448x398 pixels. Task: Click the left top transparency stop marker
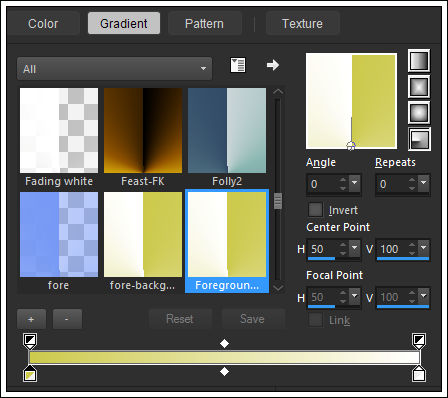click(30, 341)
